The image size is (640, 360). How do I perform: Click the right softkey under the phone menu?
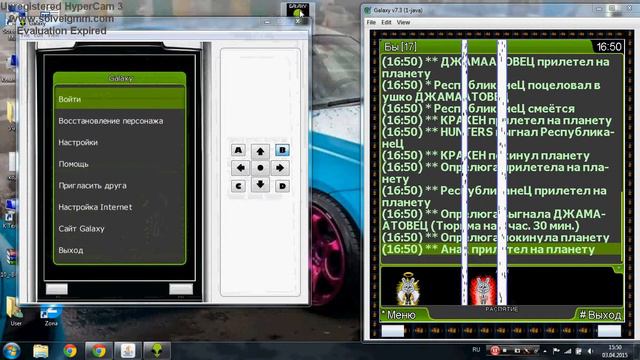pyautogui.click(x=181, y=289)
